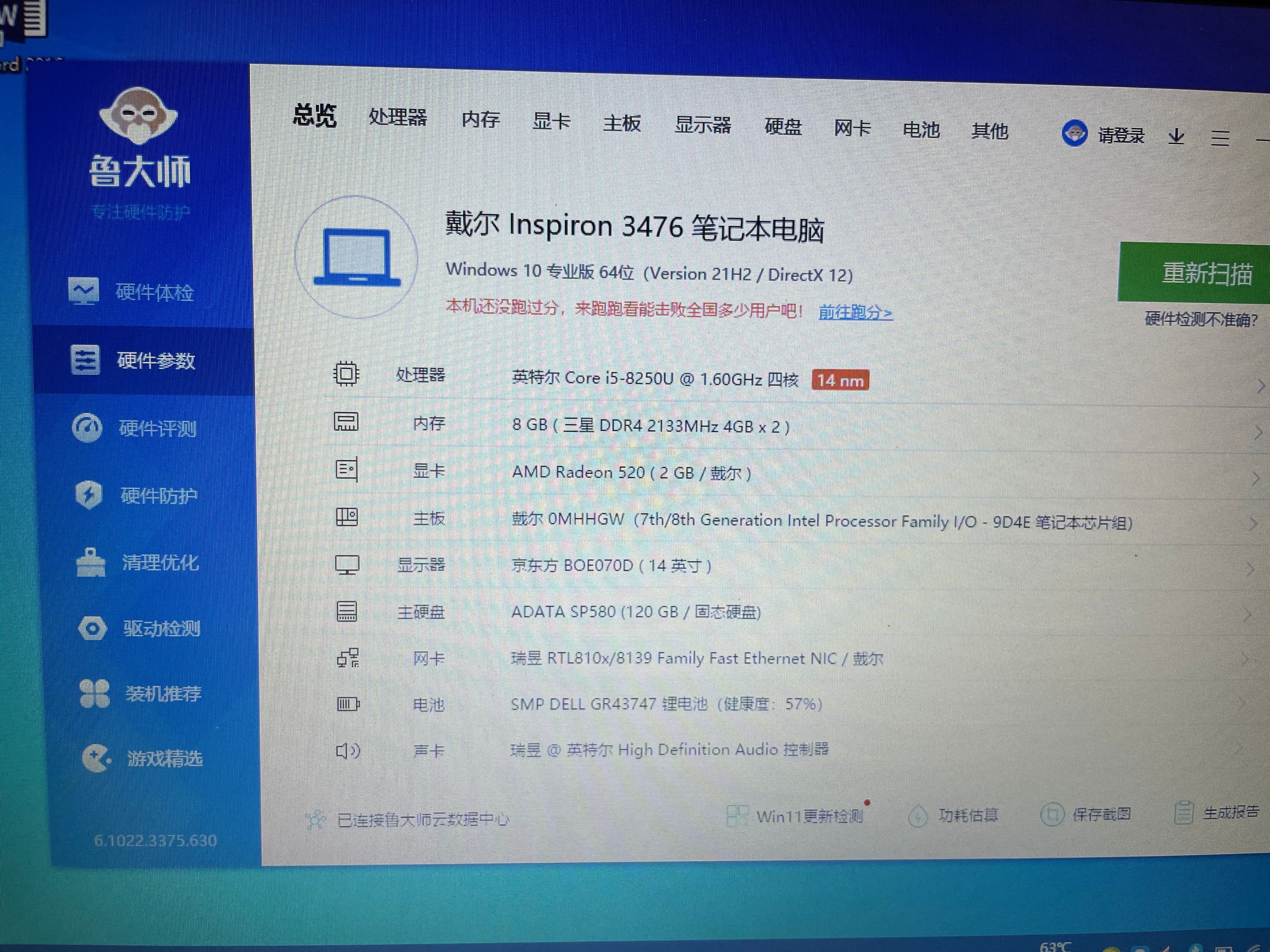Click 请登录 to log in
1270x952 pixels.
[1122, 135]
